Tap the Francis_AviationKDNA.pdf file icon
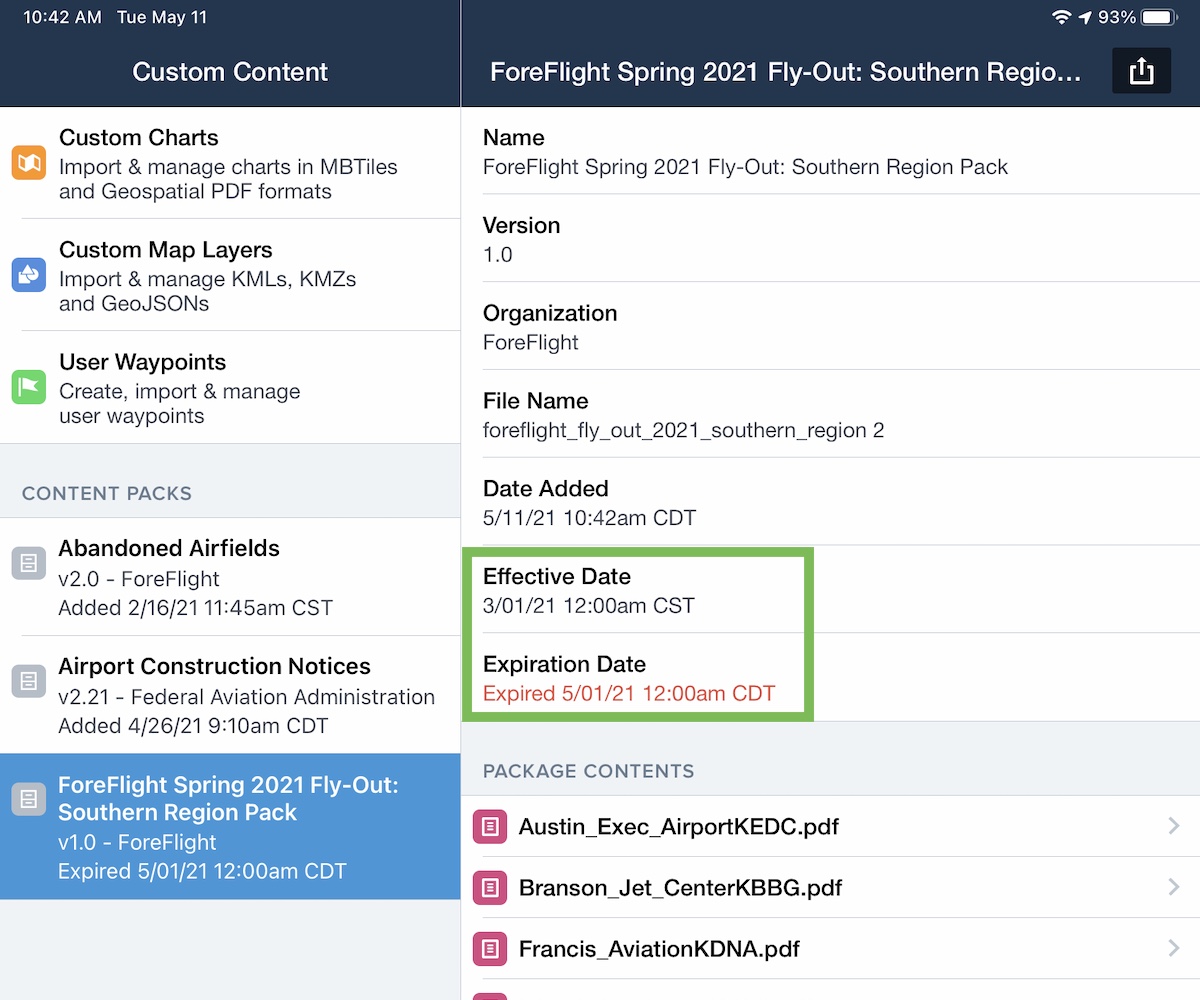The height and width of the screenshot is (1000, 1200). [490, 949]
